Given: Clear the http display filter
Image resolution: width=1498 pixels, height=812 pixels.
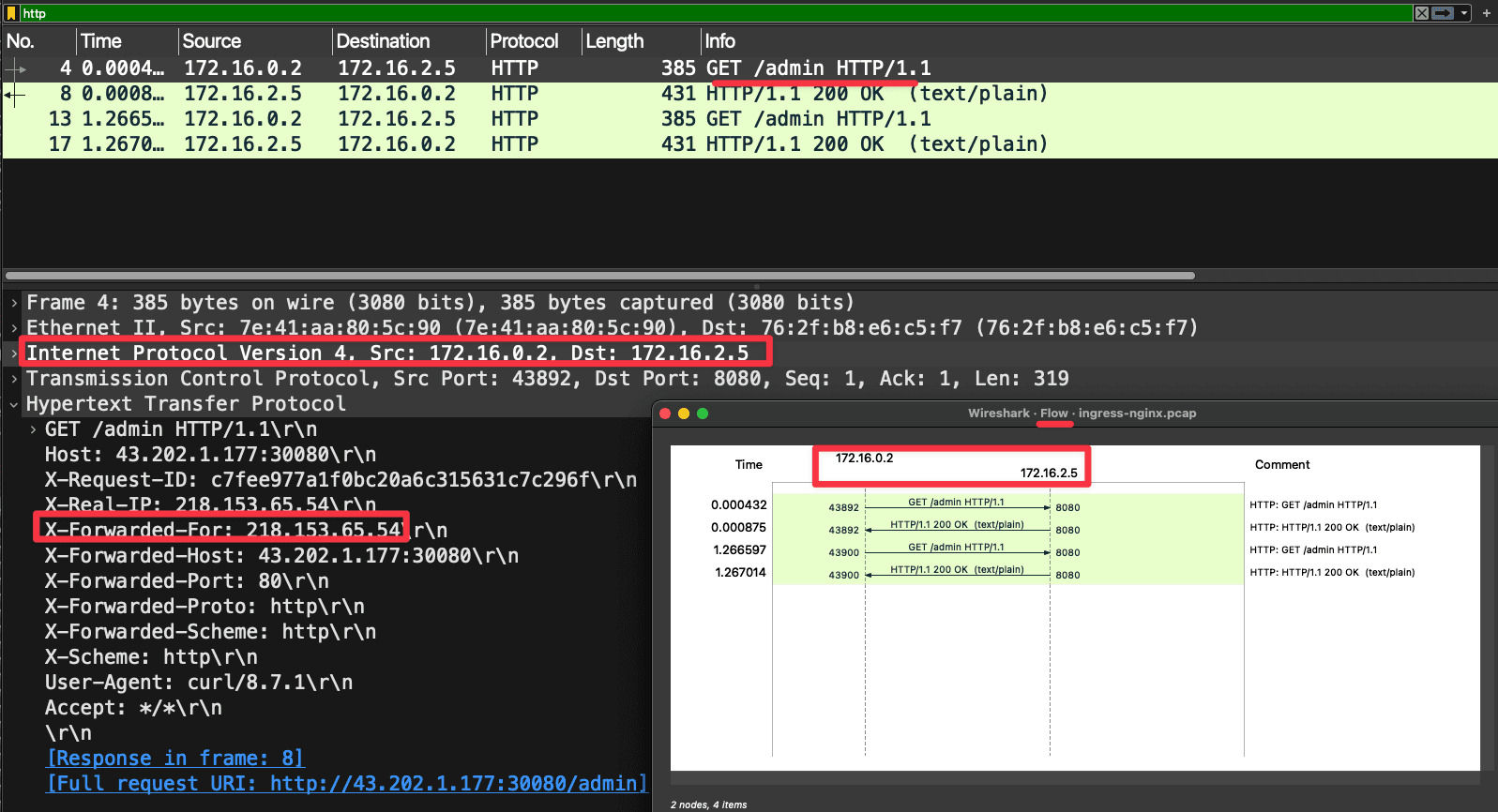Looking at the screenshot, I should coord(1422,13).
